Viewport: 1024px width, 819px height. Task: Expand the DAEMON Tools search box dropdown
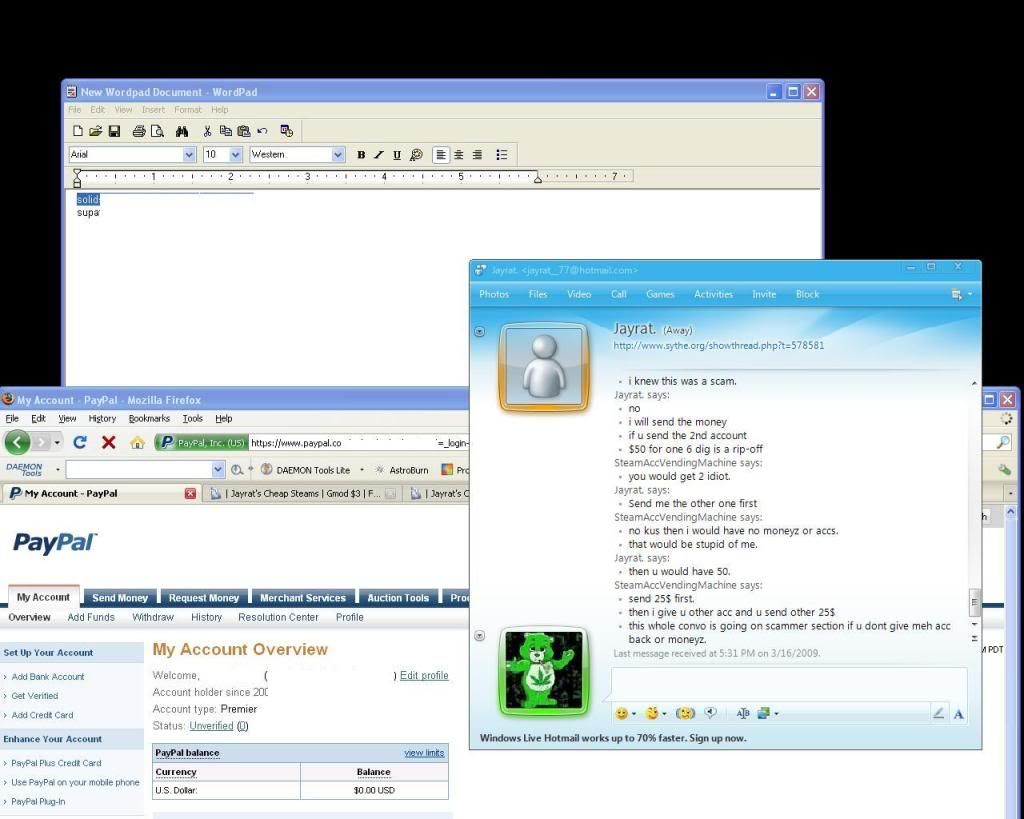point(218,470)
